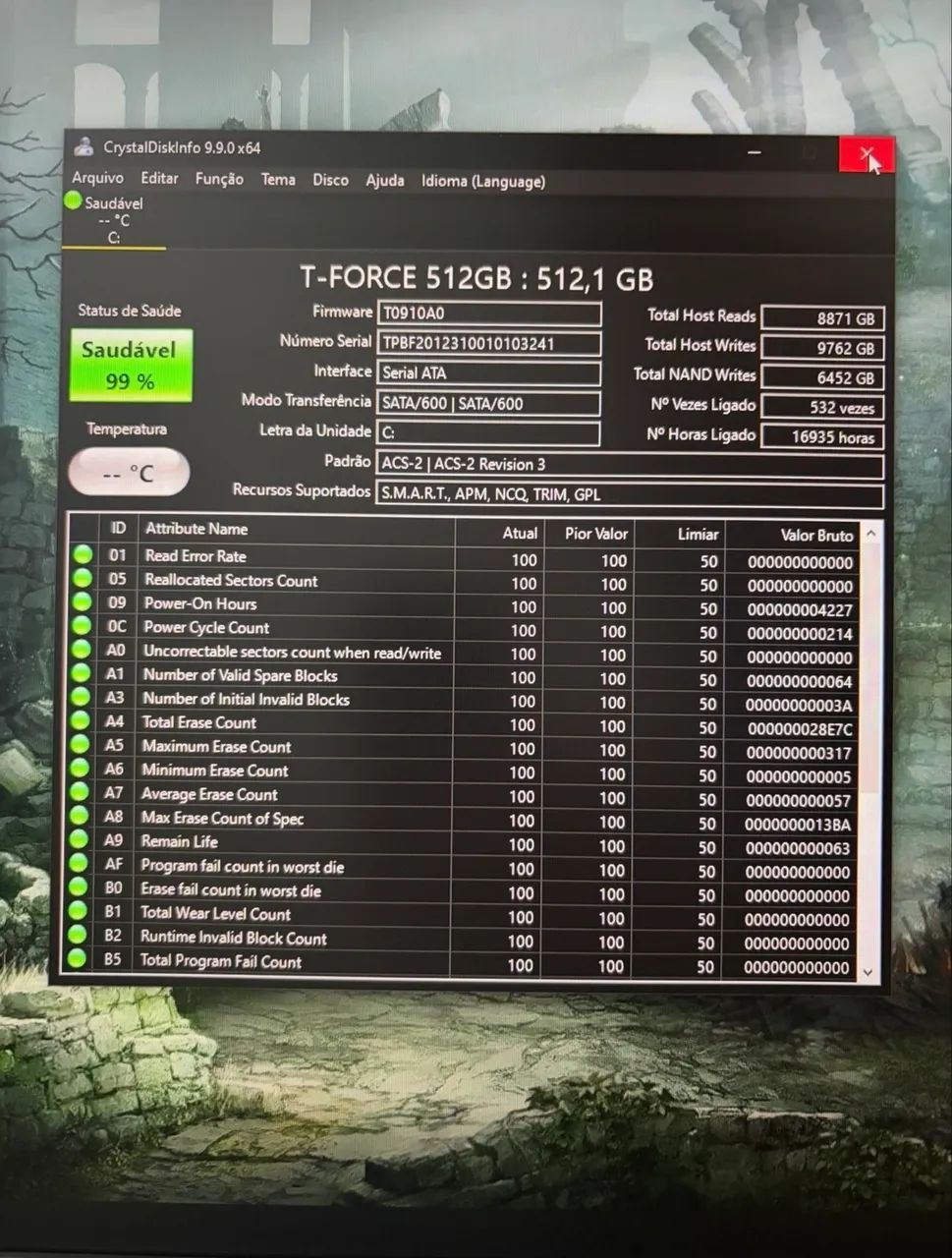952x1258 pixels.
Task: Click the Modo Transferência SATA/600 field
Action: coord(489,403)
